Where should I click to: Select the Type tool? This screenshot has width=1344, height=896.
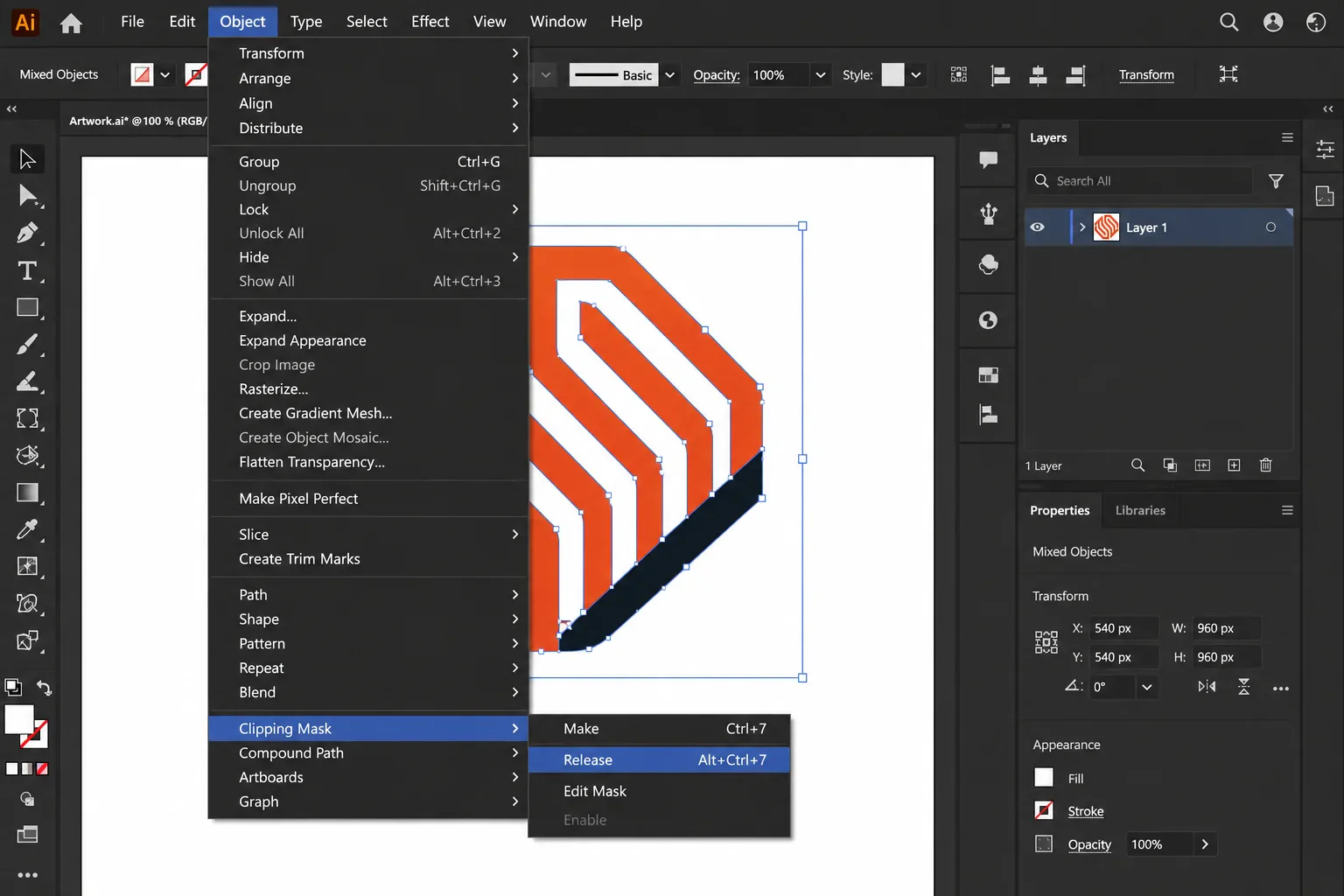click(27, 270)
